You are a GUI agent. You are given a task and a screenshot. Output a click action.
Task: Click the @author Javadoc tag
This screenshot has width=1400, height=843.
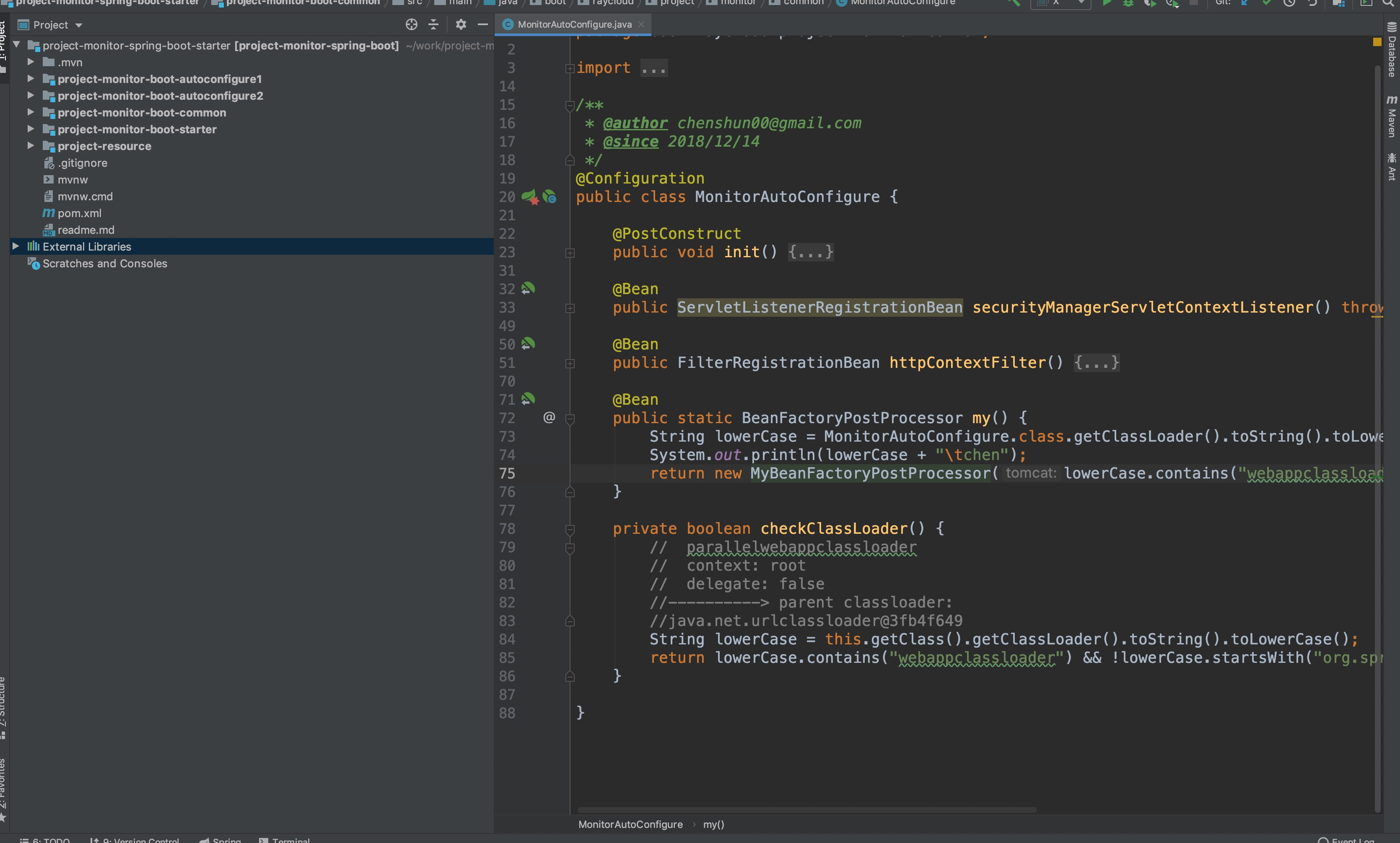pos(635,123)
